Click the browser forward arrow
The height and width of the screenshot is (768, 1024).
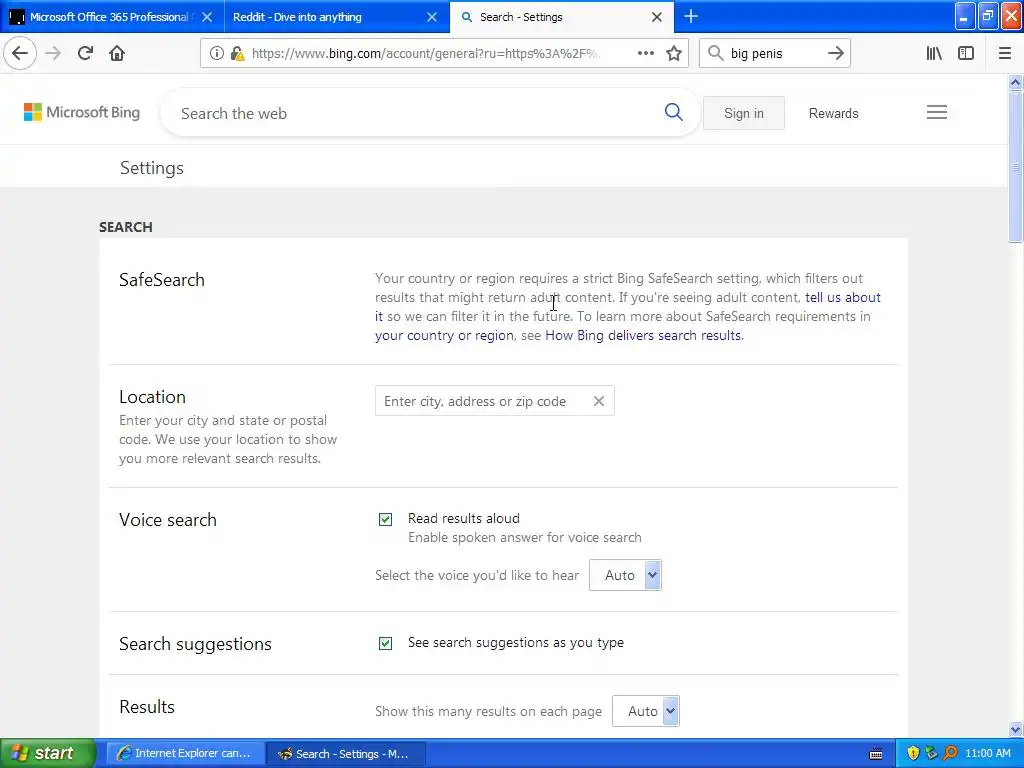point(53,53)
